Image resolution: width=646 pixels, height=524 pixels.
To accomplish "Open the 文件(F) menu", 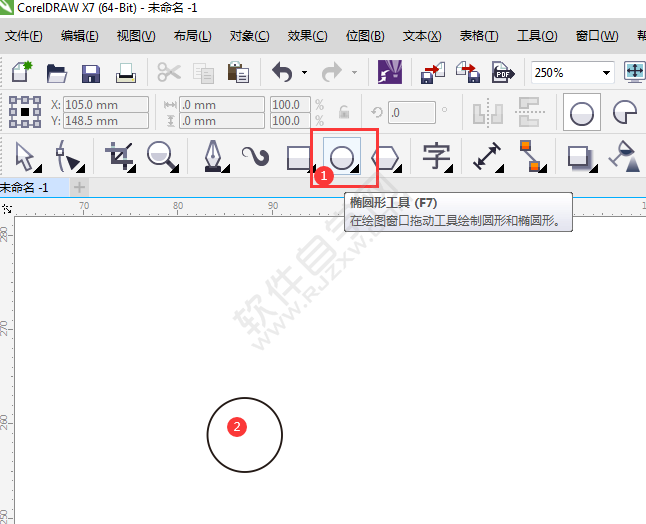I will pyautogui.click(x=23, y=36).
